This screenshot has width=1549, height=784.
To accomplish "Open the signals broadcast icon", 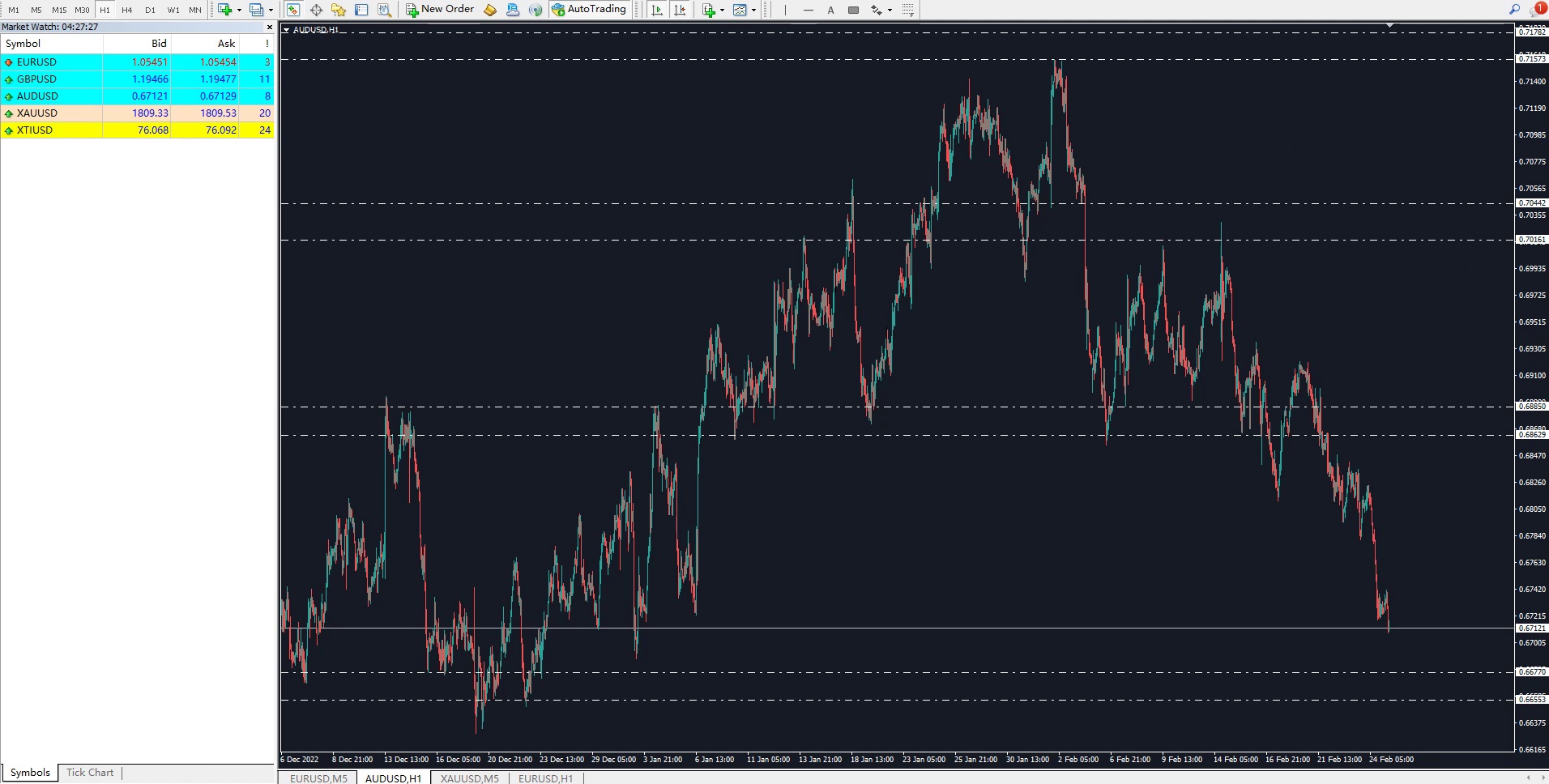I will pyautogui.click(x=536, y=10).
